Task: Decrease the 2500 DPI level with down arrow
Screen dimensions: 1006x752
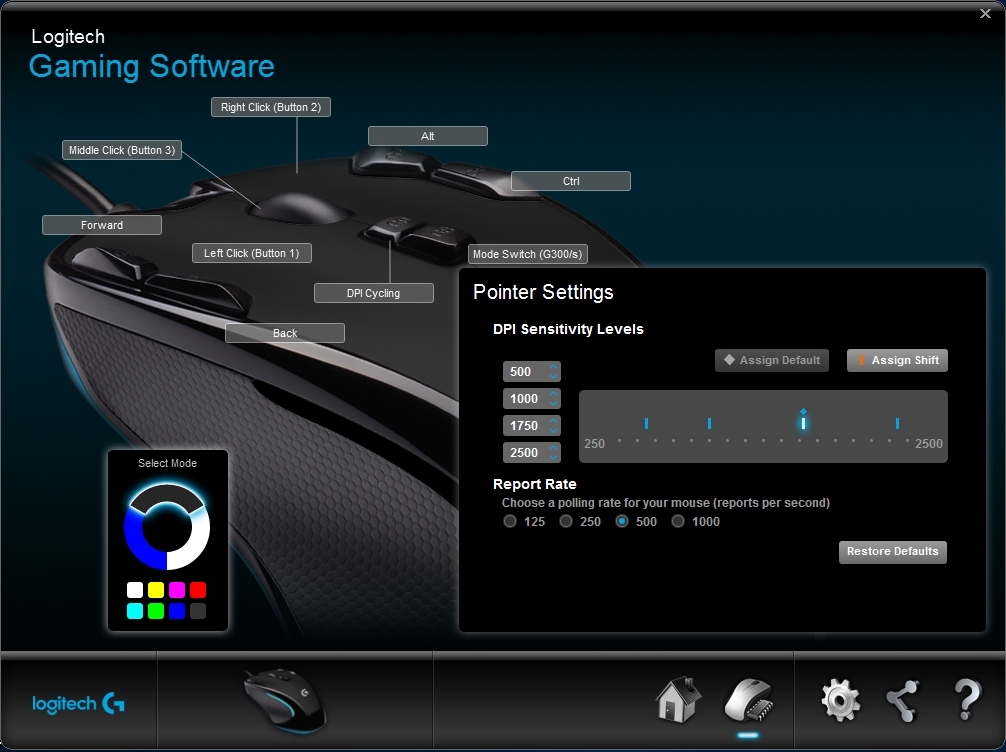Action: click(x=553, y=457)
